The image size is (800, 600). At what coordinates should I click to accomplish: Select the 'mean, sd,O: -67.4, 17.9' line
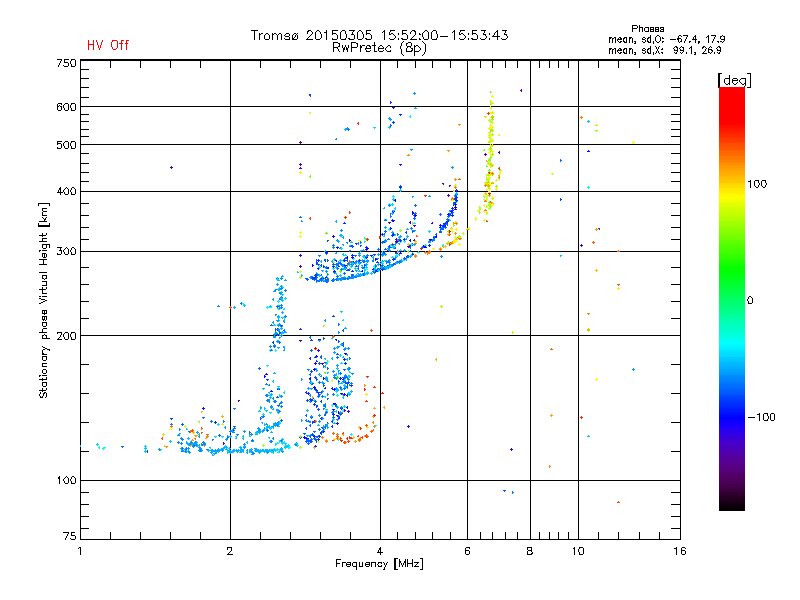(x=666, y=39)
